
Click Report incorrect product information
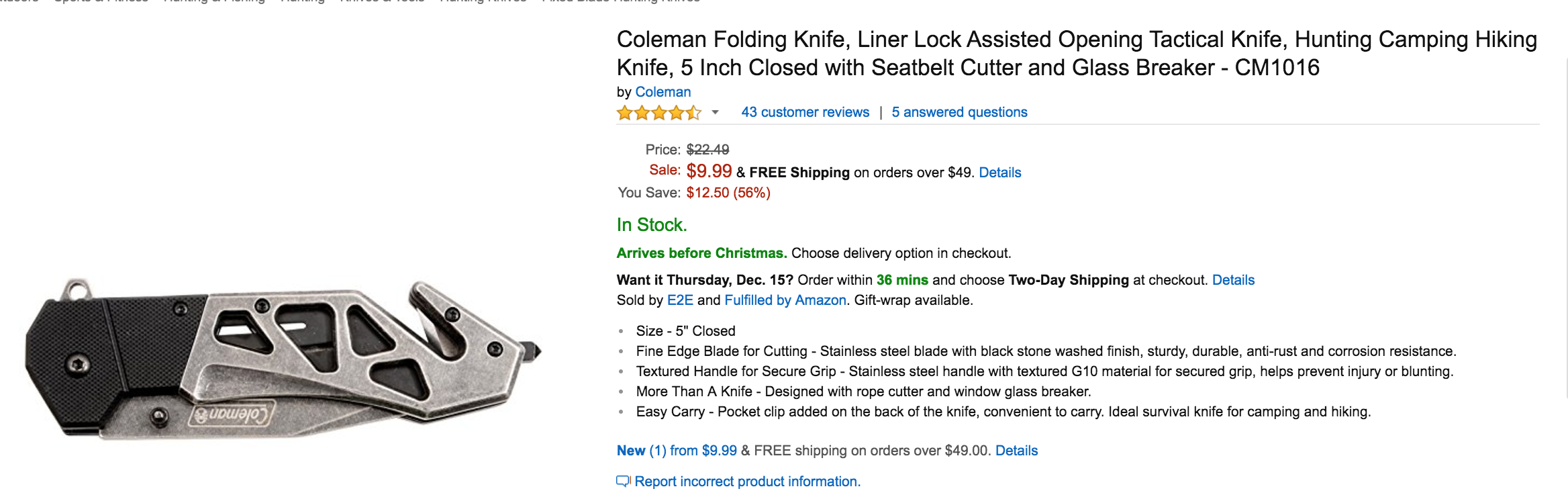(x=747, y=482)
